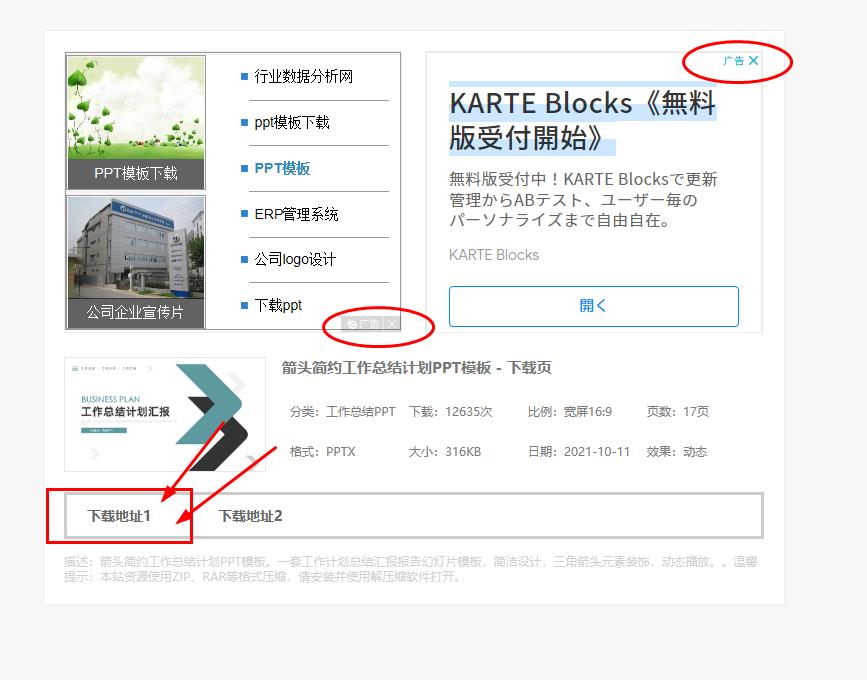Click the 公司企业宣传片 building thumbnail
867x680 pixels.
coord(135,255)
